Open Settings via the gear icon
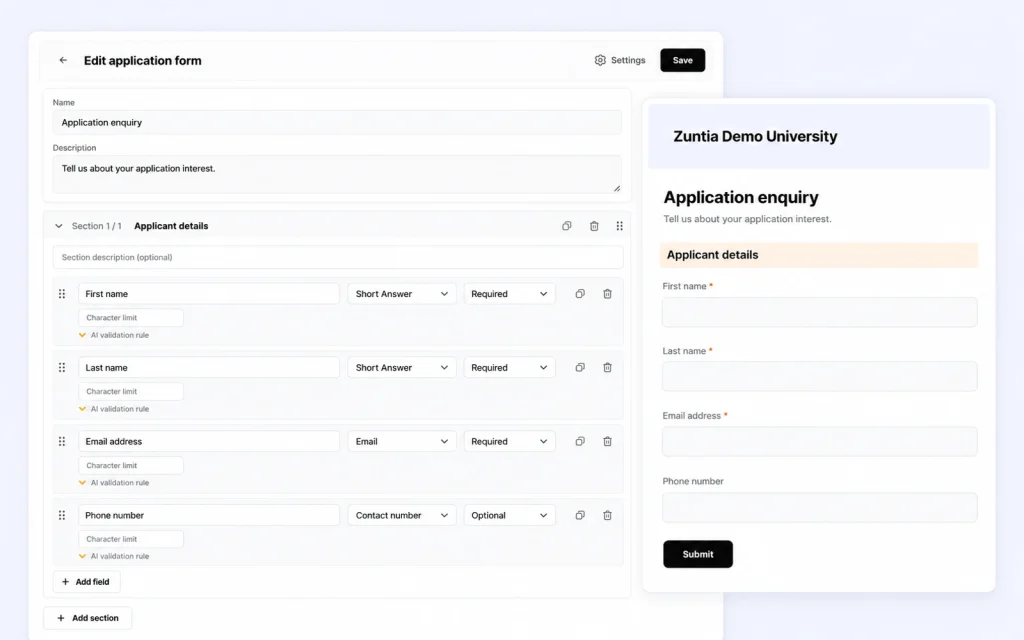1024x640 pixels. (620, 60)
